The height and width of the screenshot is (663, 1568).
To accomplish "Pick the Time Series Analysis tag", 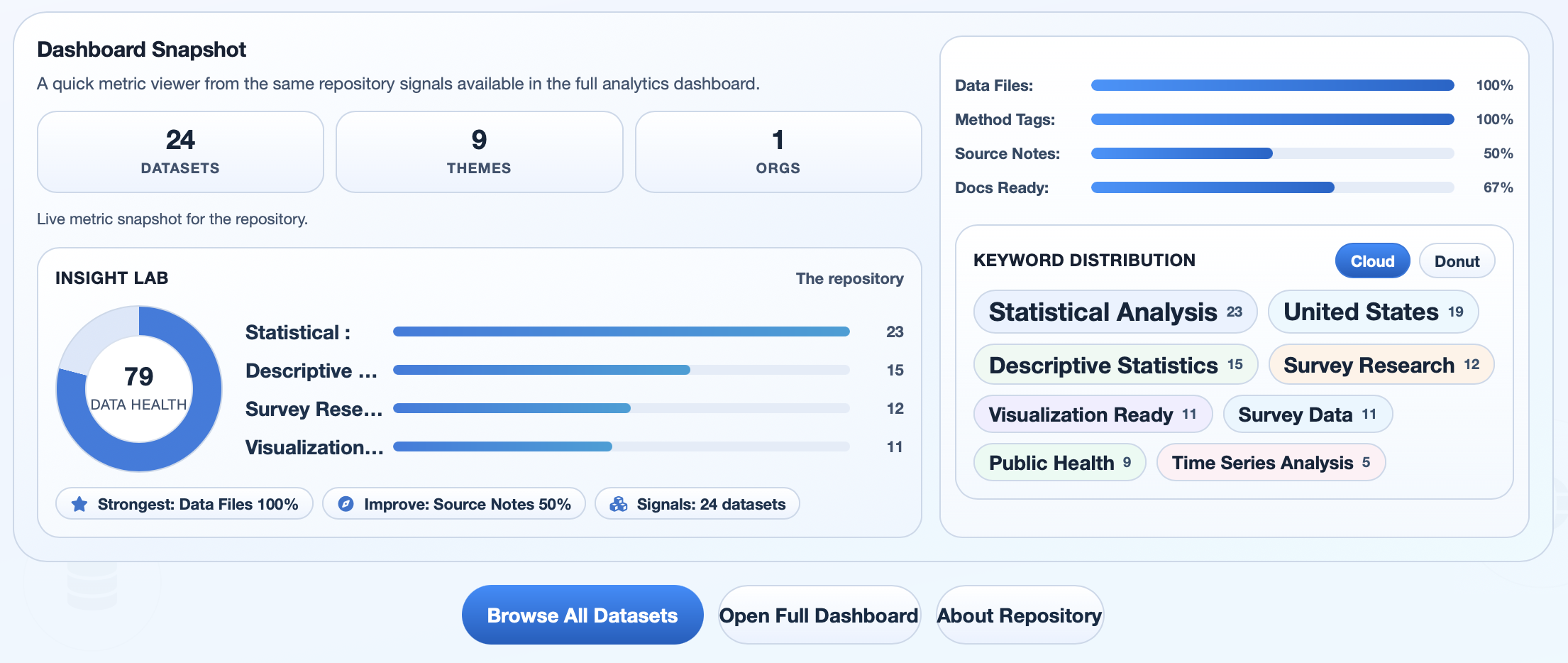I will (1270, 463).
